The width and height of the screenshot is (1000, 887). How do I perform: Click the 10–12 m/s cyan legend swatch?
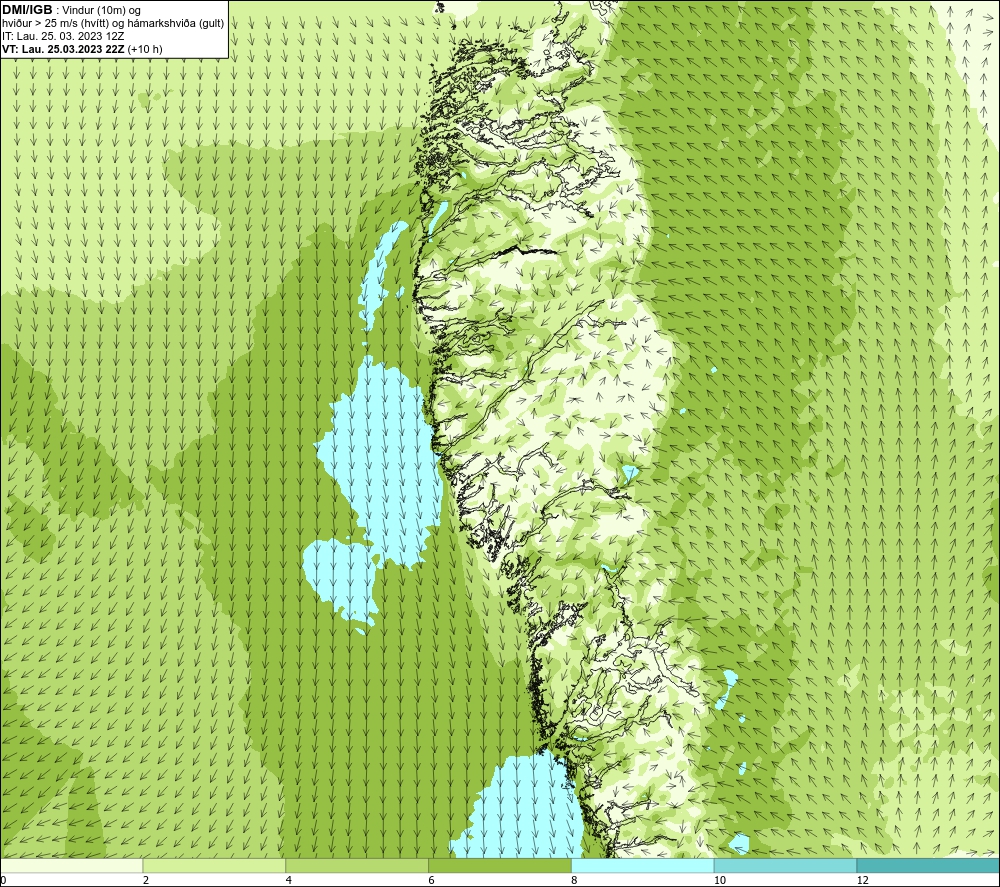coord(786,865)
